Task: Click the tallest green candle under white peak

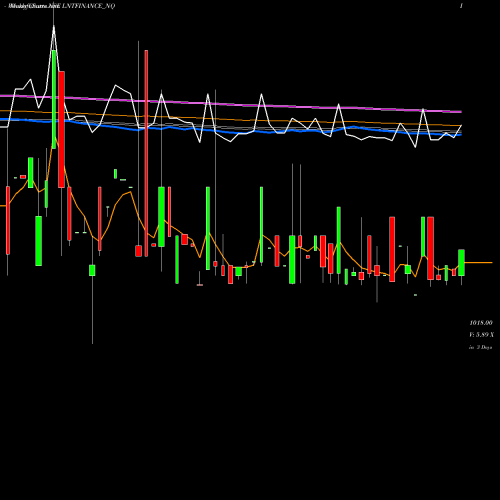Action: click(54, 99)
